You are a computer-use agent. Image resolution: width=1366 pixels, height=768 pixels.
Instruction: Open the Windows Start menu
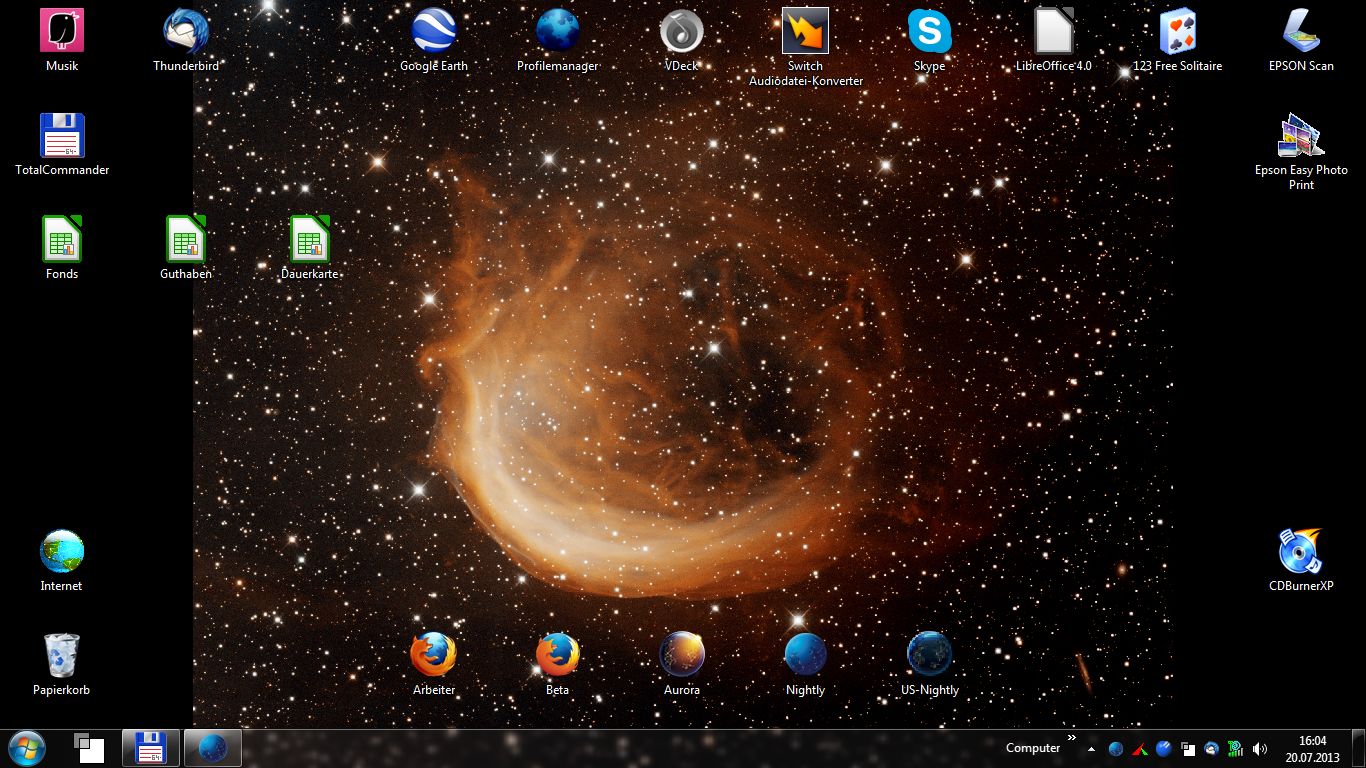point(26,748)
